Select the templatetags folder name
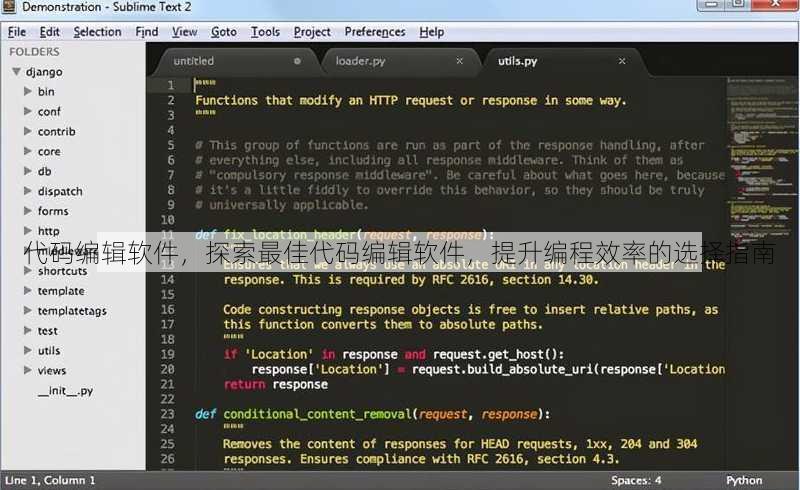The width and height of the screenshot is (800, 490). point(72,311)
